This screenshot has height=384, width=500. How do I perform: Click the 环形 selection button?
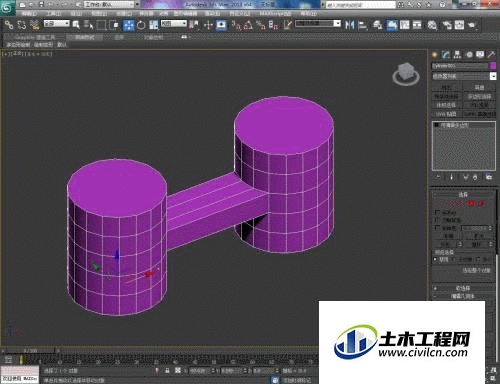coord(445,244)
